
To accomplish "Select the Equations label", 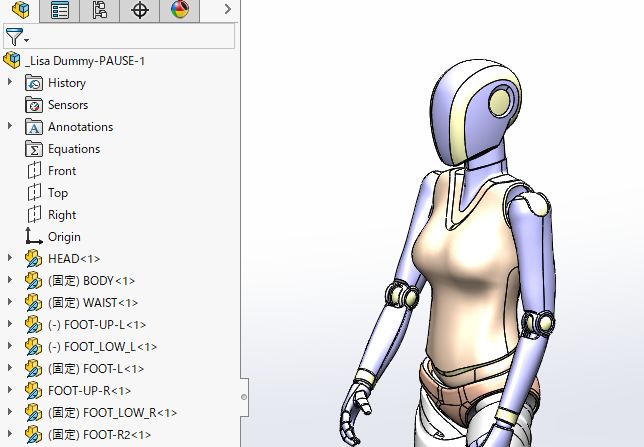I will pyautogui.click(x=74, y=149).
